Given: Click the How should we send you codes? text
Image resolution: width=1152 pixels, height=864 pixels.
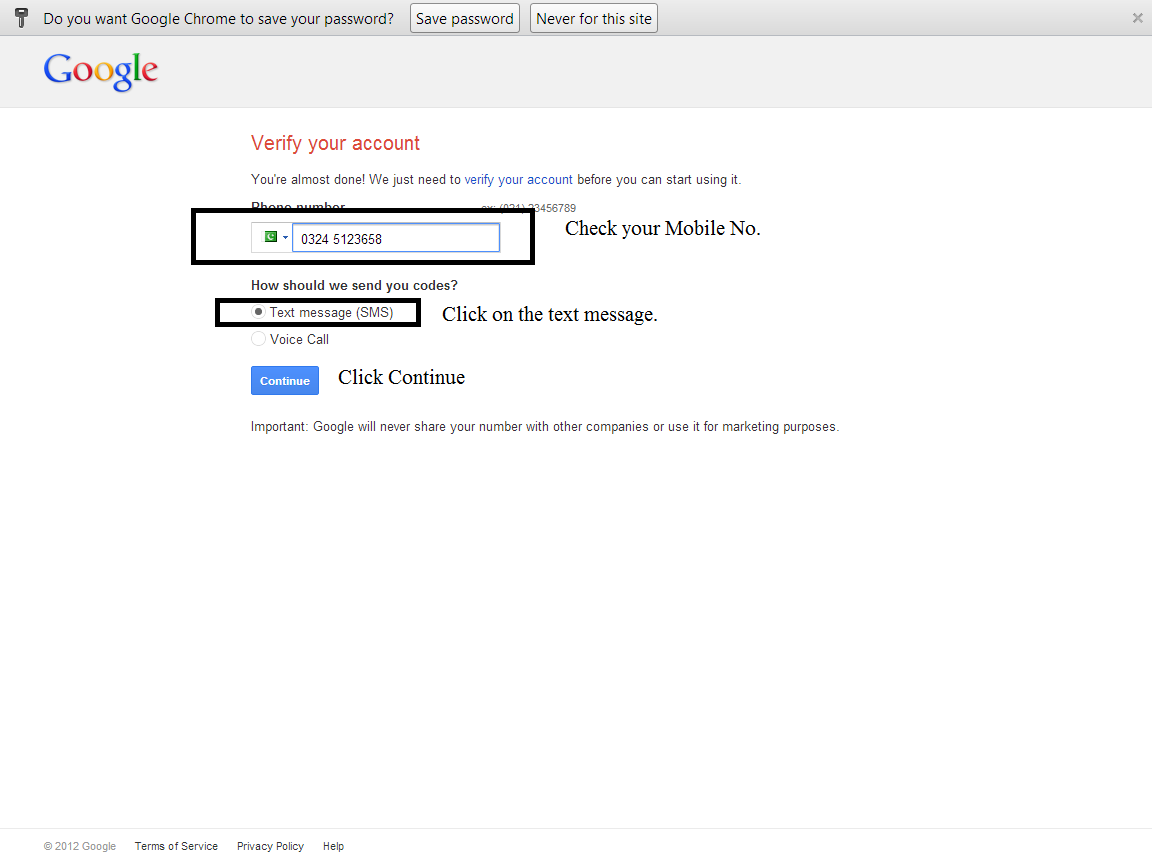Looking at the screenshot, I should coord(354,285).
